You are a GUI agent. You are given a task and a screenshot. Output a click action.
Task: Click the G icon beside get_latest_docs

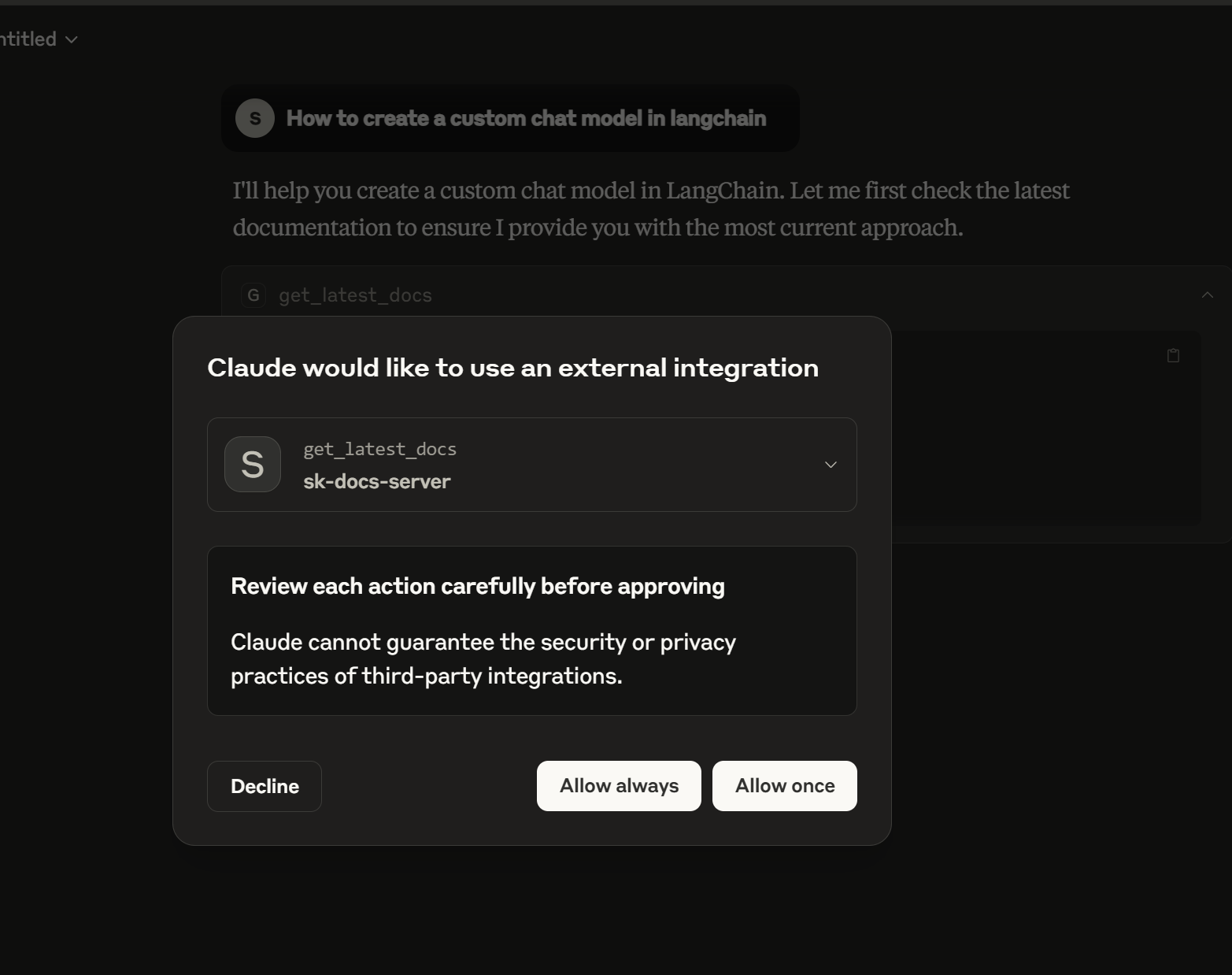253,295
